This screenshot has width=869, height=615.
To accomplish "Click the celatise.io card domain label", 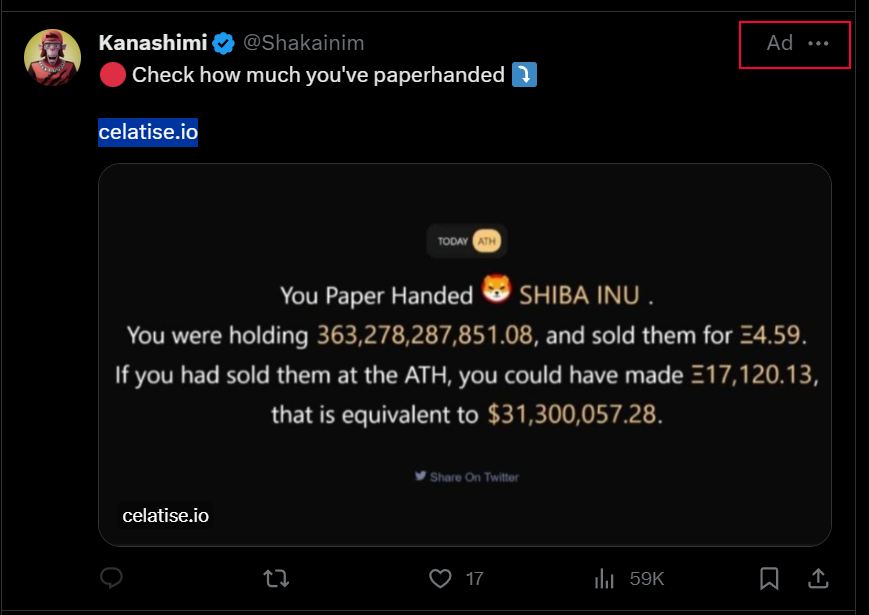I will pyautogui.click(x=165, y=515).
